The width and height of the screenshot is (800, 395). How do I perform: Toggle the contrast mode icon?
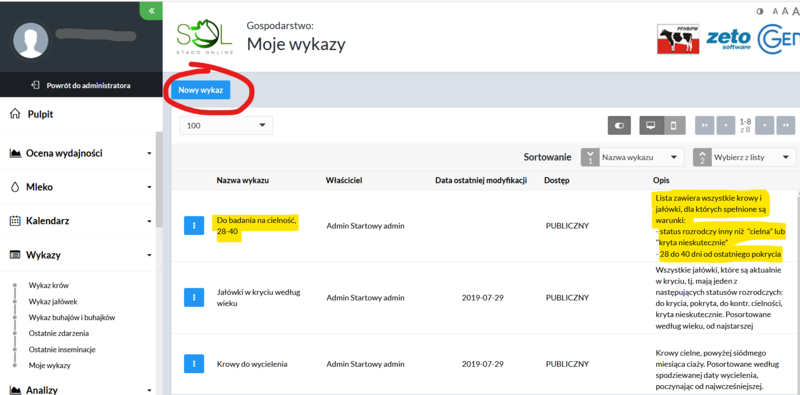759,11
